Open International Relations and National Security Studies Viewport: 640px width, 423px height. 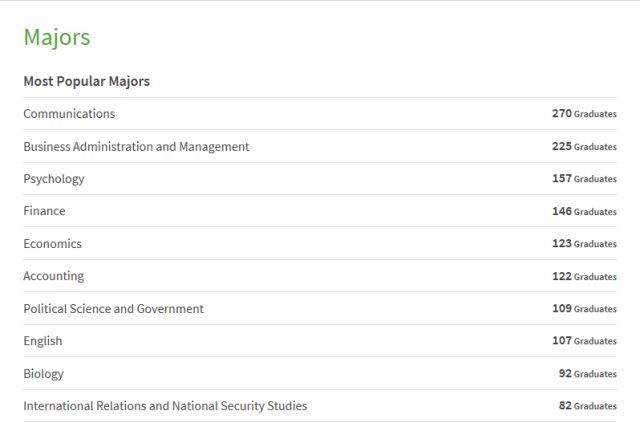pos(165,406)
